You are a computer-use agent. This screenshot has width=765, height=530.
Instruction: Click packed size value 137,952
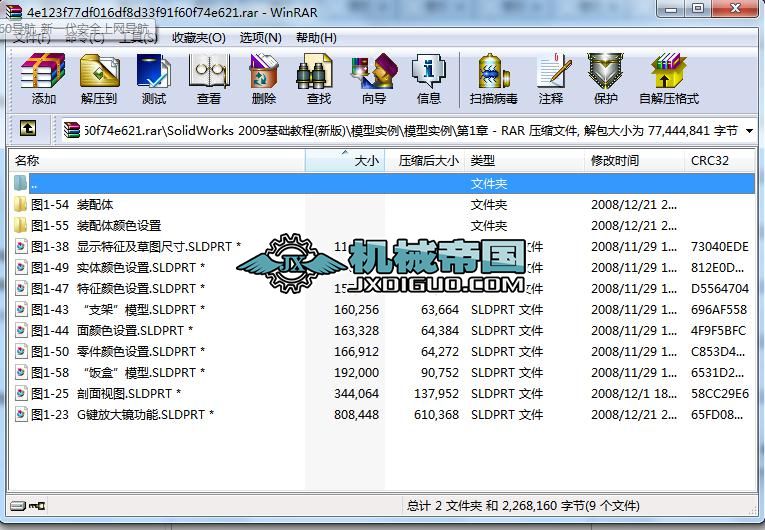click(x=436, y=393)
